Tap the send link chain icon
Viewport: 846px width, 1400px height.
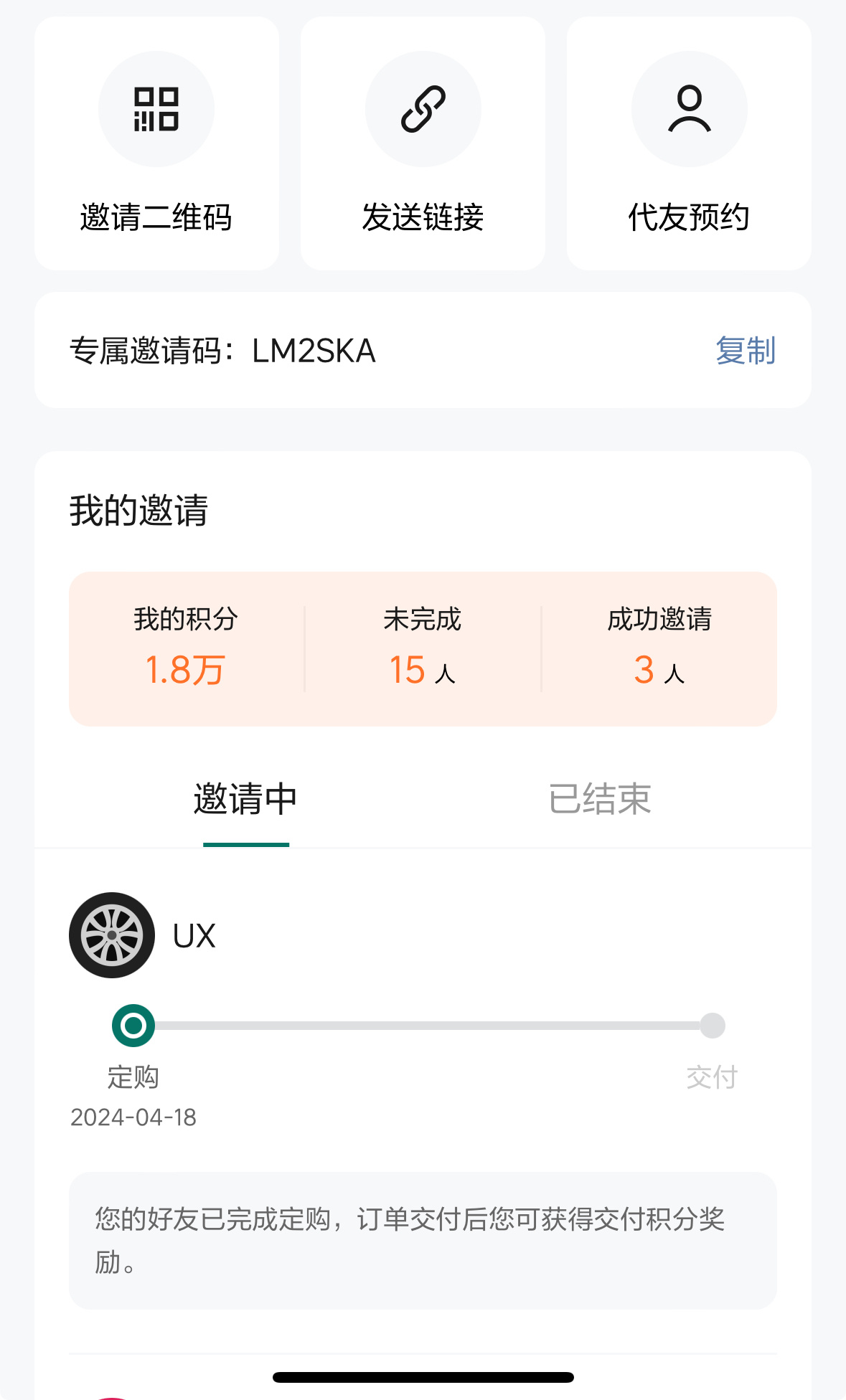coord(423,109)
